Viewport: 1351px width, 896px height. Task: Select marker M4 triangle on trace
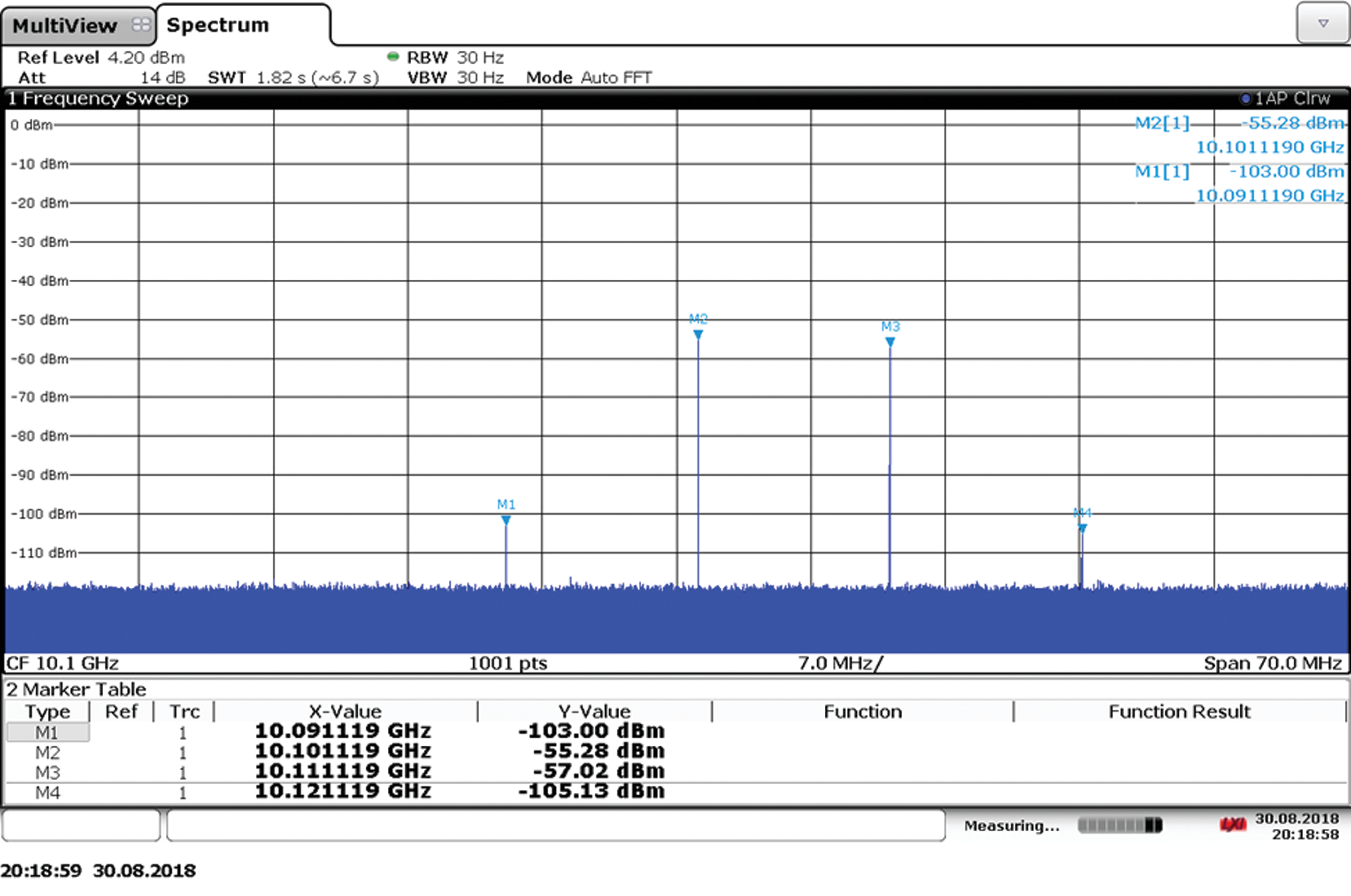[x=1082, y=528]
